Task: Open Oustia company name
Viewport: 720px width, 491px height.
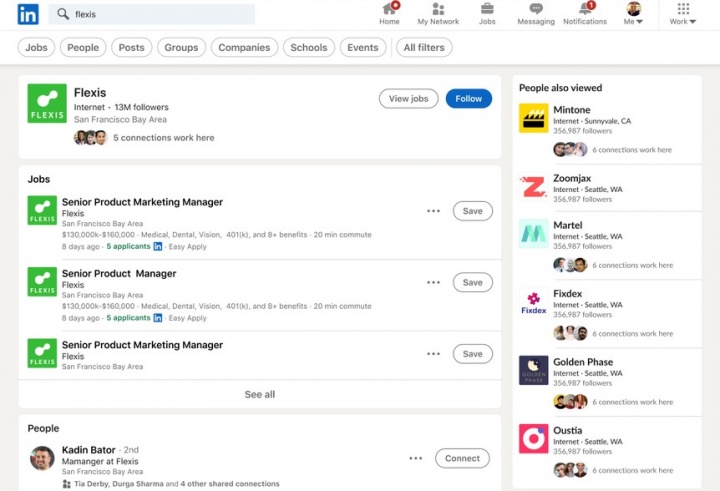Action: coord(568,430)
